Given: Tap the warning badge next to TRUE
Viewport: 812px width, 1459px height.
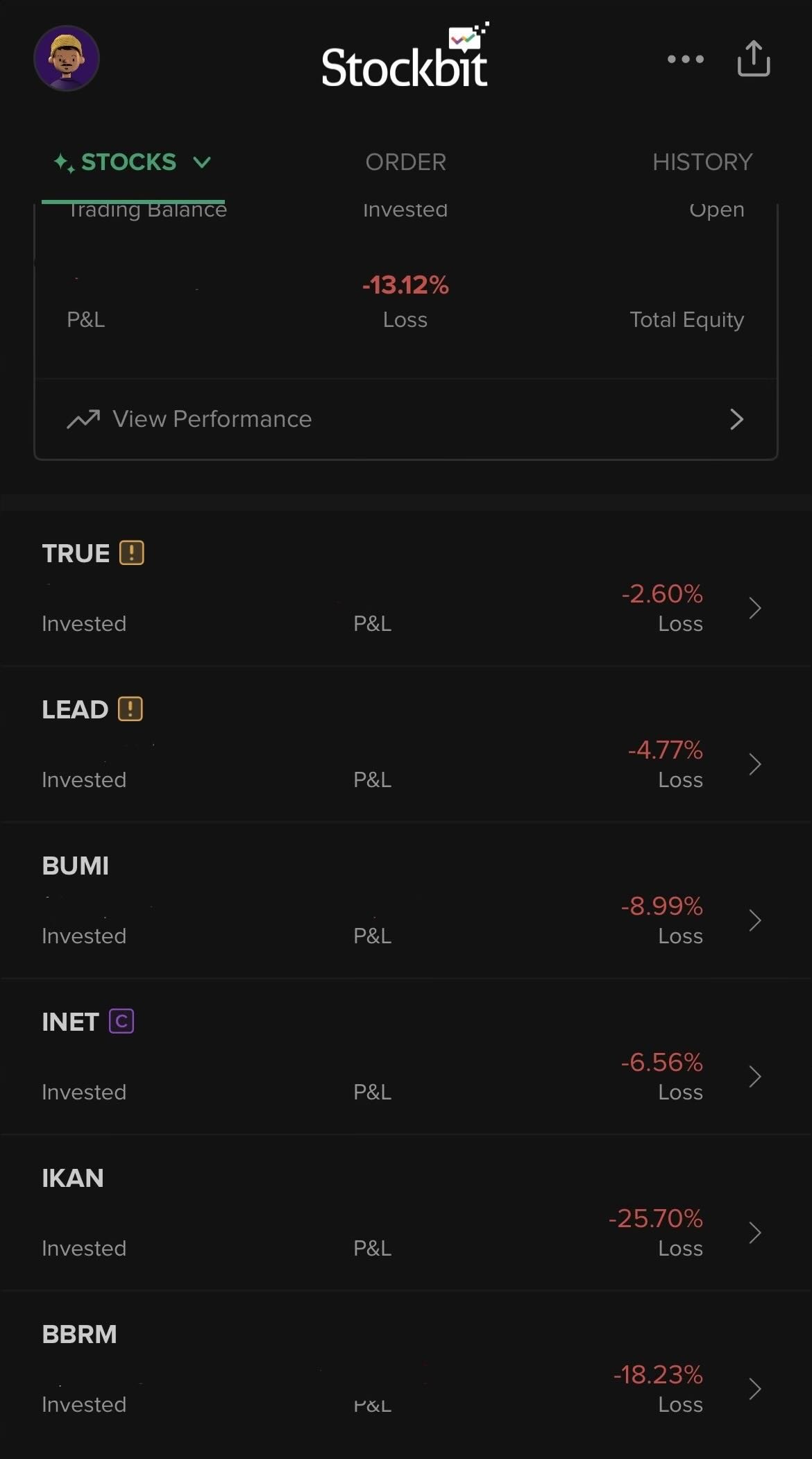Looking at the screenshot, I should pyautogui.click(x=132, y=553).
